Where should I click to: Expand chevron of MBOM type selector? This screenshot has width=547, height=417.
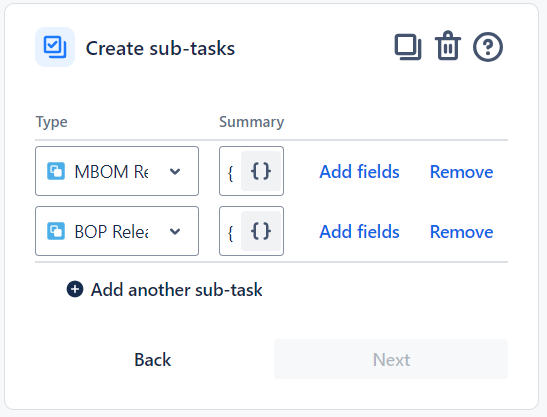pos(175,171)
